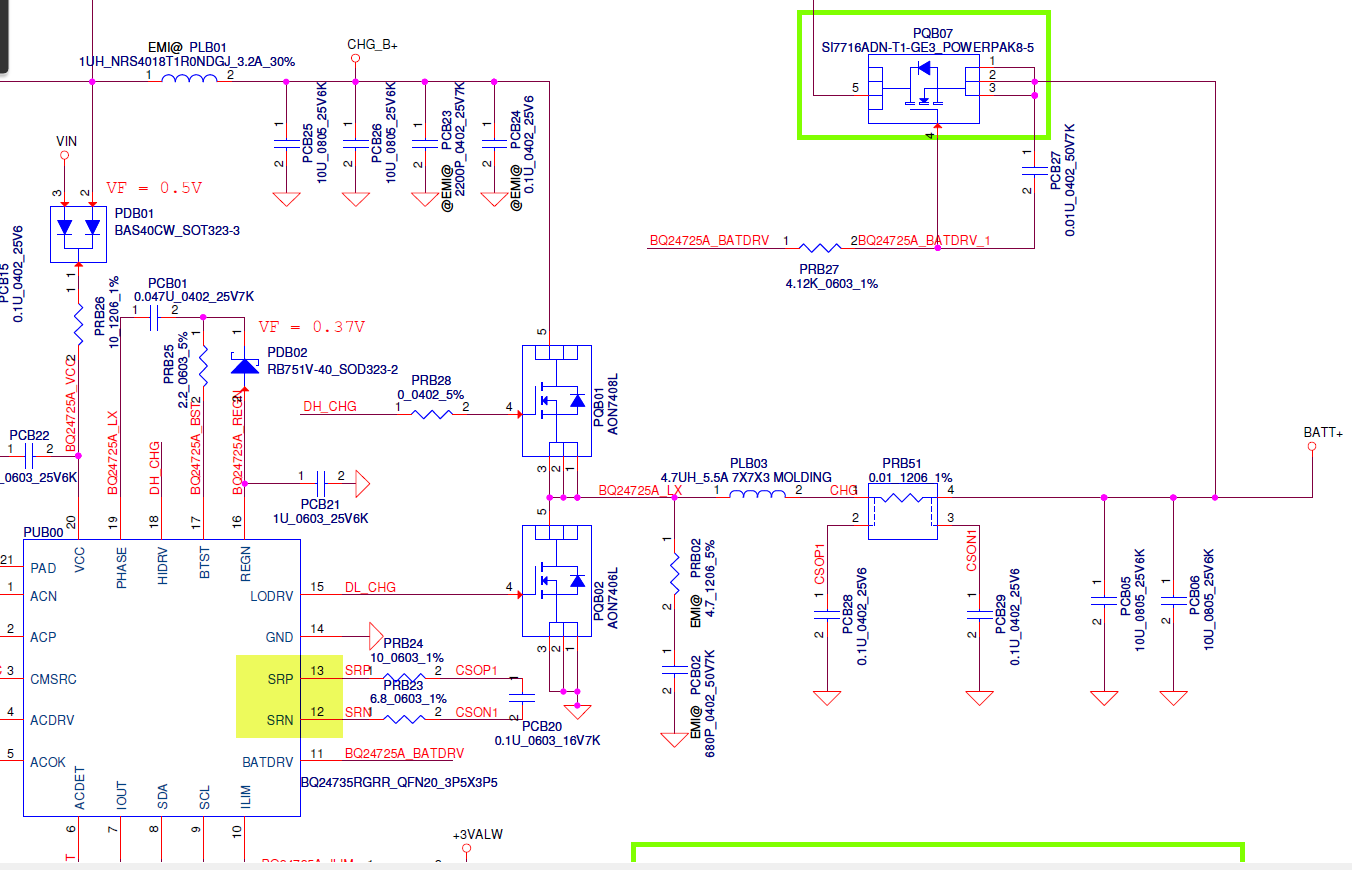Select the ground symbol below PCB28

click(x=826, y=698)
